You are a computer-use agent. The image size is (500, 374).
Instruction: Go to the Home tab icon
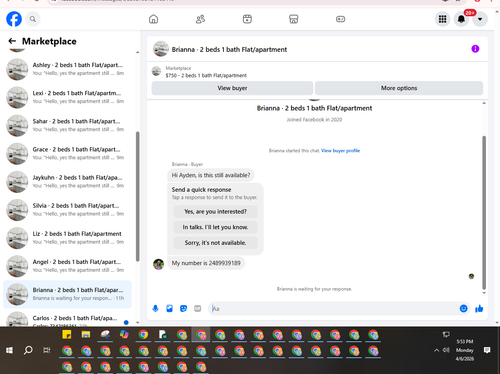pyautogui.click(x=153, y=19)
